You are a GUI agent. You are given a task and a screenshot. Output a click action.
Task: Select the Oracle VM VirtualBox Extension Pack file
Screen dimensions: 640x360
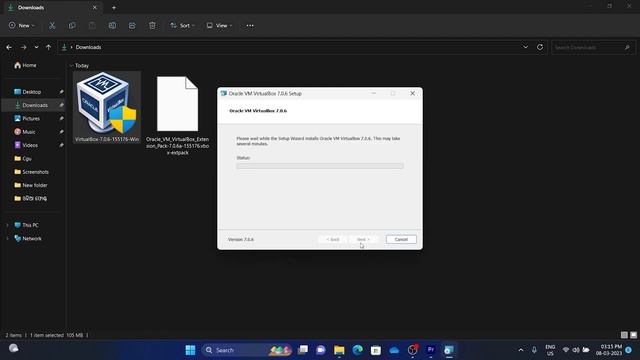[178, 116]
